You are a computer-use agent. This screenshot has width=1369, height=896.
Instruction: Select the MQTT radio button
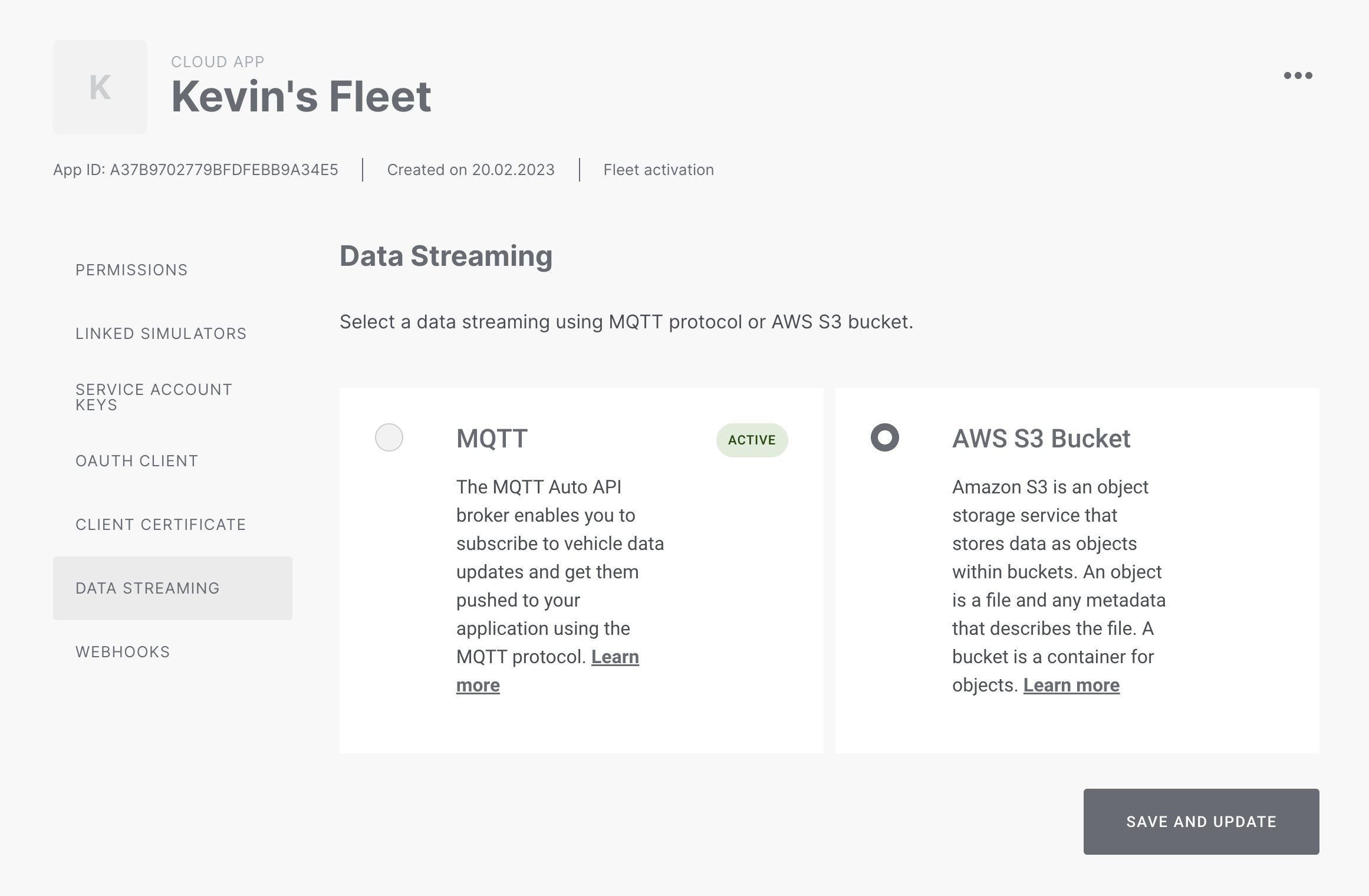point(389,437)
